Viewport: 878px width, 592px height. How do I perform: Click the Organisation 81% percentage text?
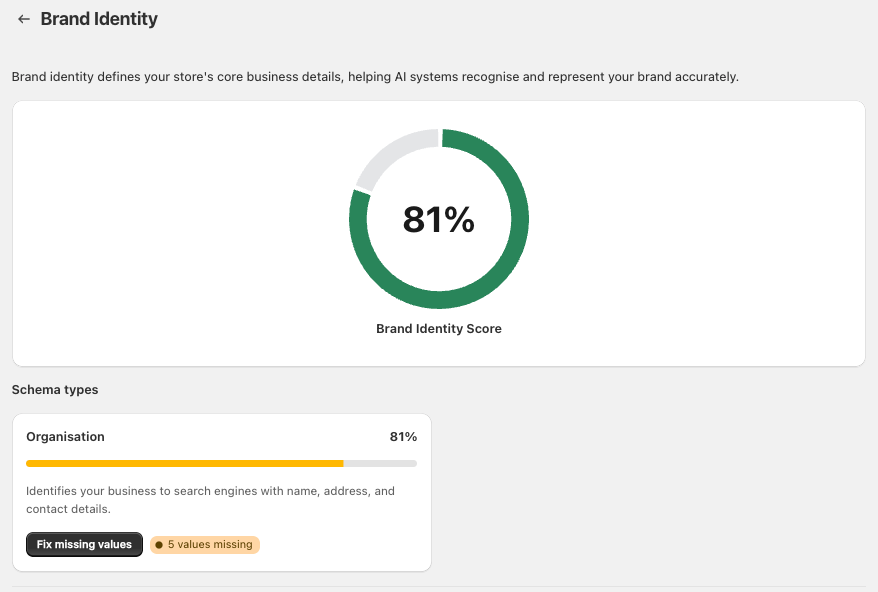pyautogui.click(x=403, y=437)
